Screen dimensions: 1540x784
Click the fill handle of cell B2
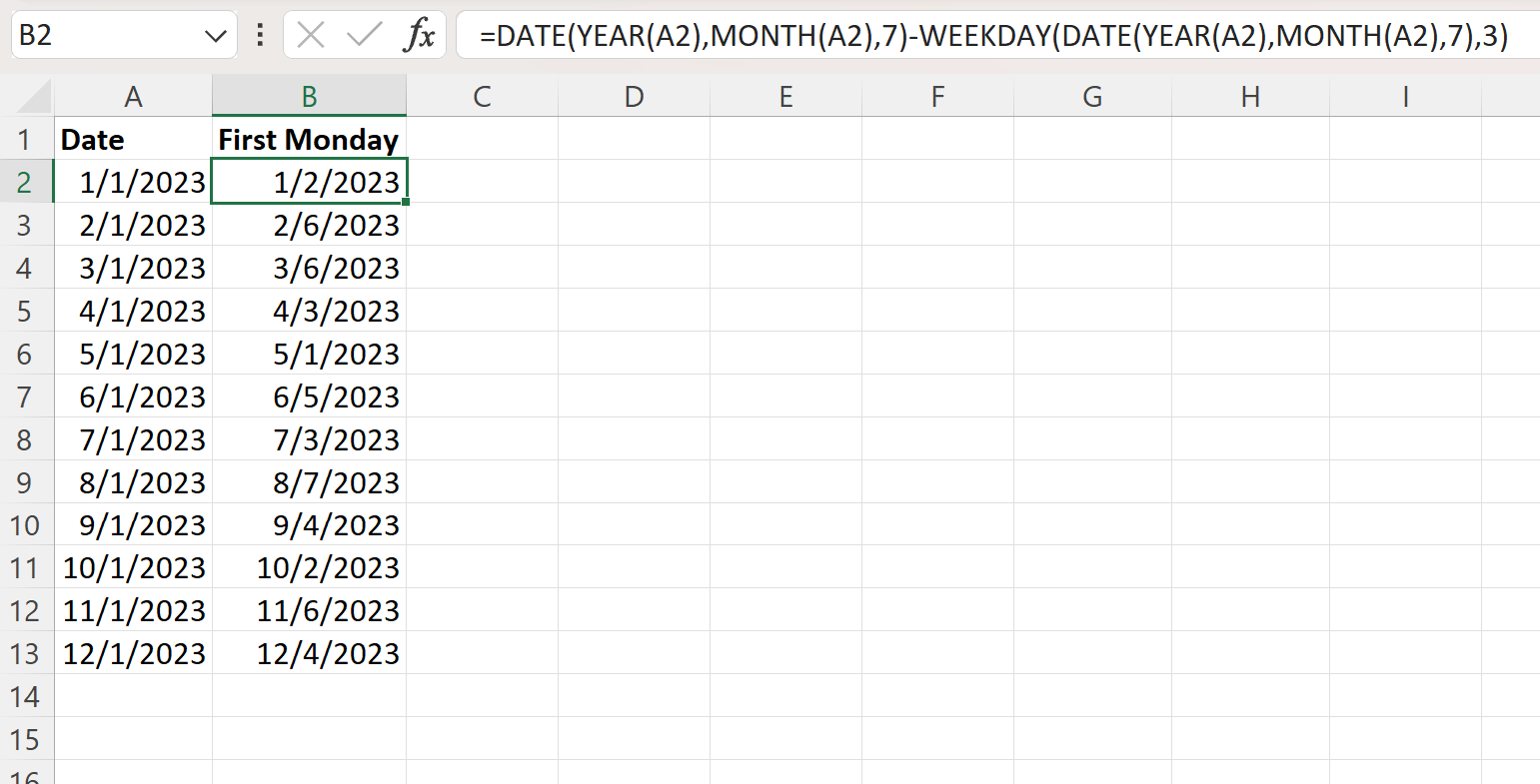tap(406, 203)
